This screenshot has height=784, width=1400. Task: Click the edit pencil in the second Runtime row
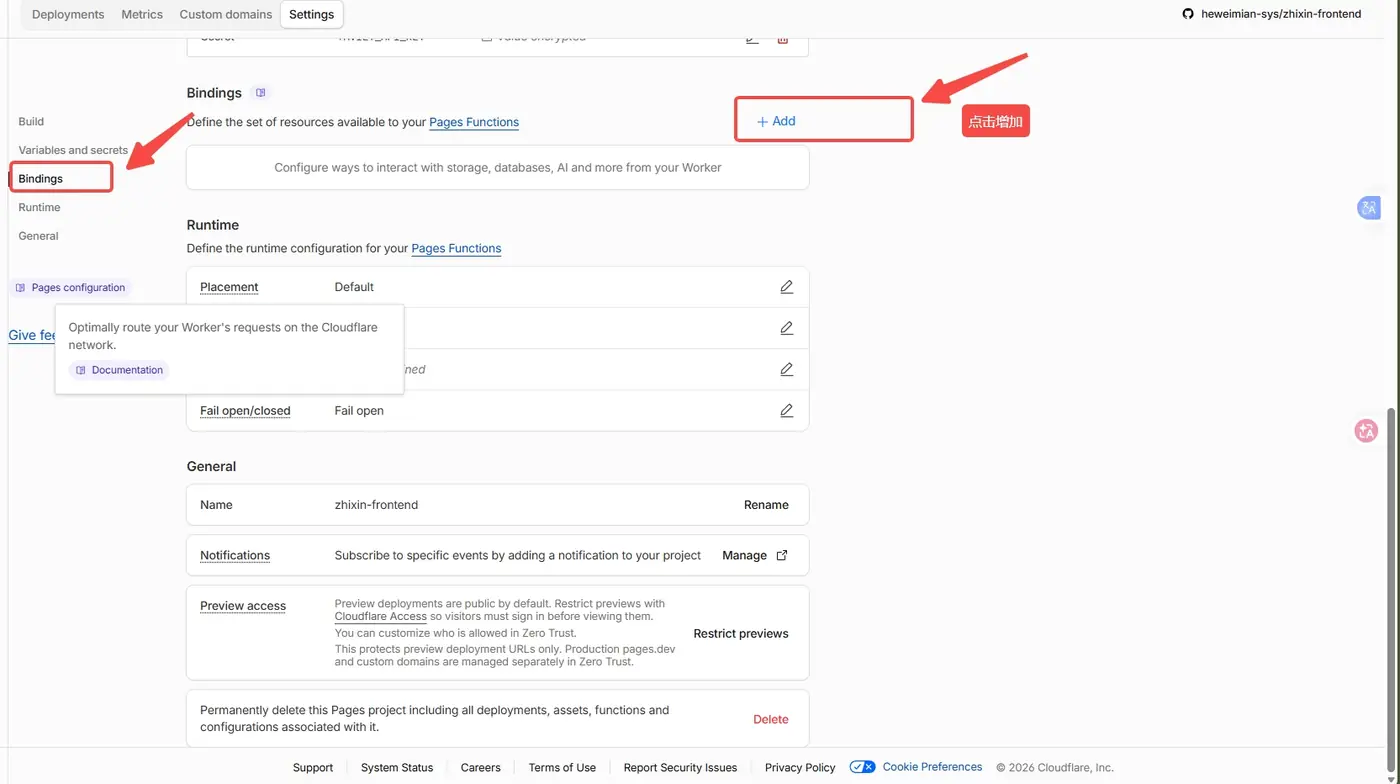coord(787,328)
